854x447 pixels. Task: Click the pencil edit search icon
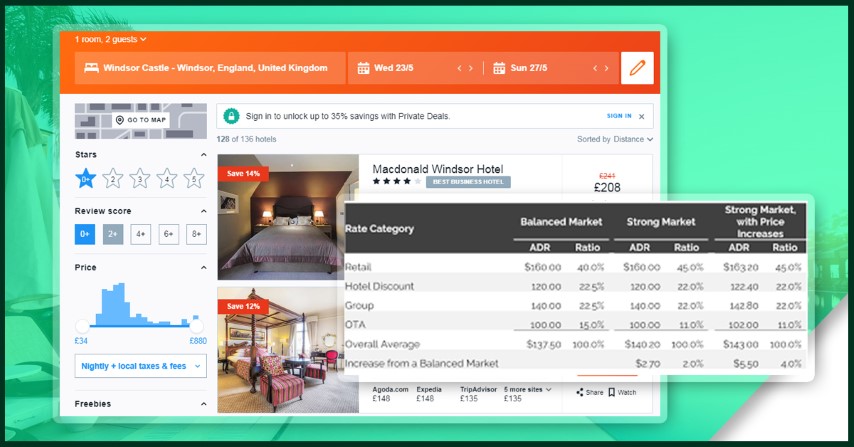[x=637, y=68]
